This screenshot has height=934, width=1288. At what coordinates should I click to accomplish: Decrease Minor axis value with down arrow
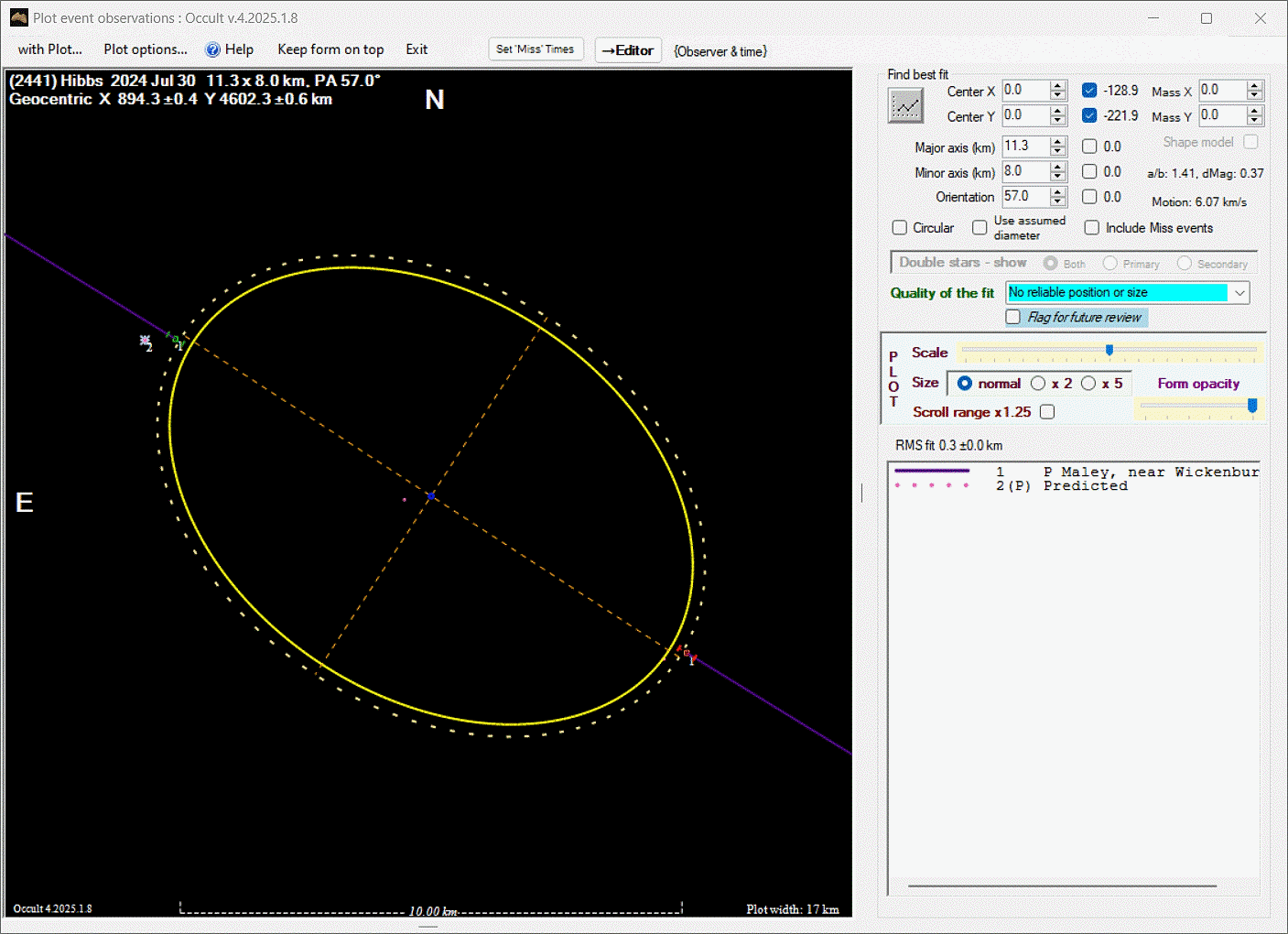coord(1058,177)
